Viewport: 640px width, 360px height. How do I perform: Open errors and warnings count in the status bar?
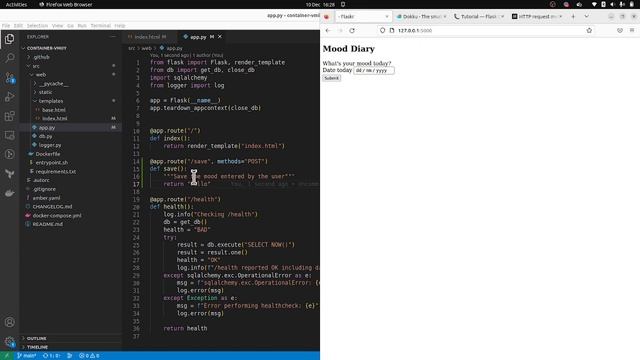(x=89, y=356)
